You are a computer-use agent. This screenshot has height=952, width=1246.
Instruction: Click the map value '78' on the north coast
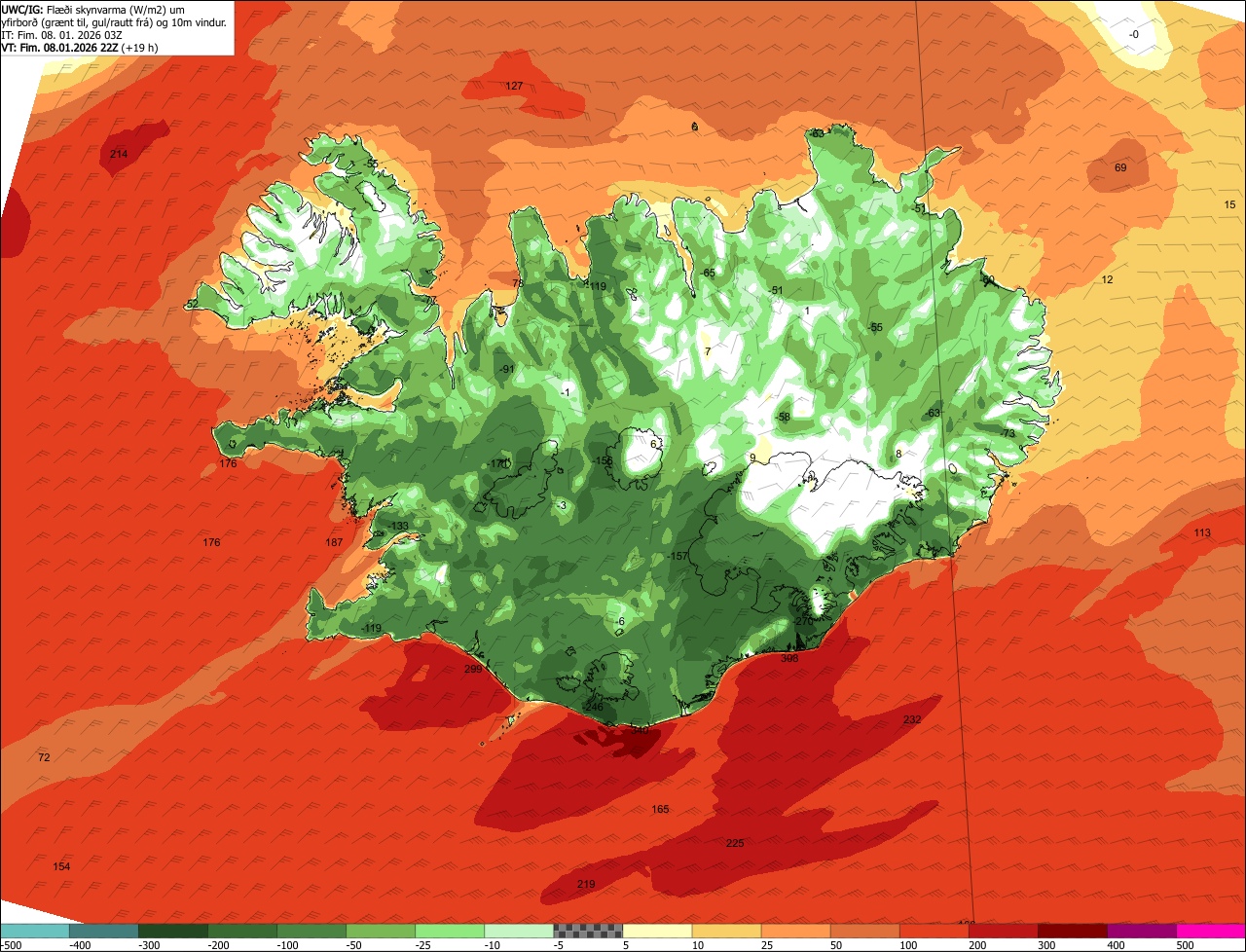pos(518,283)
